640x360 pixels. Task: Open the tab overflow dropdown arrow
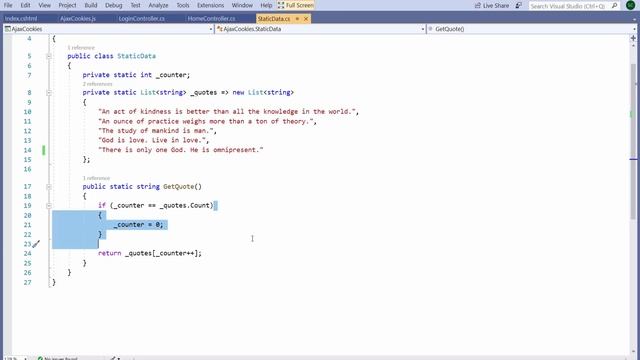click(634, 19)
